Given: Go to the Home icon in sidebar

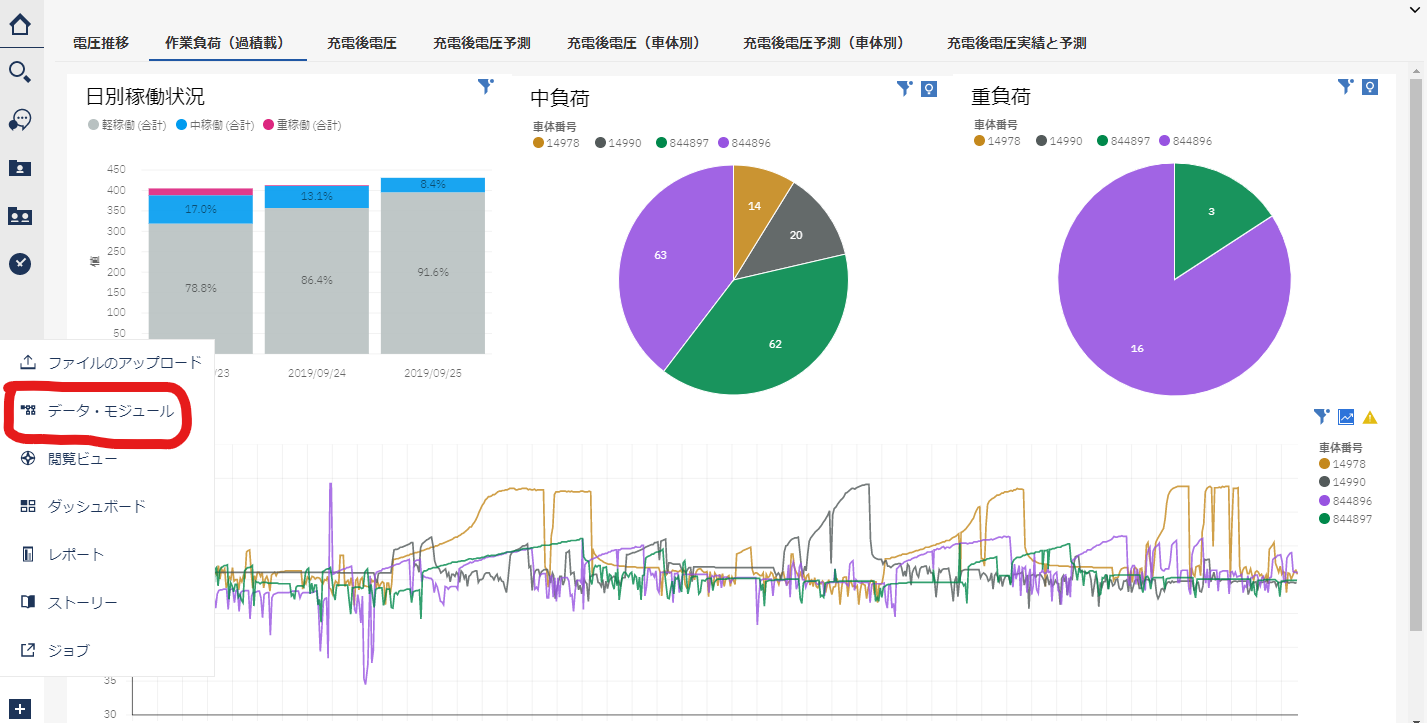Looking at the screenshot, I should point(20,24).
